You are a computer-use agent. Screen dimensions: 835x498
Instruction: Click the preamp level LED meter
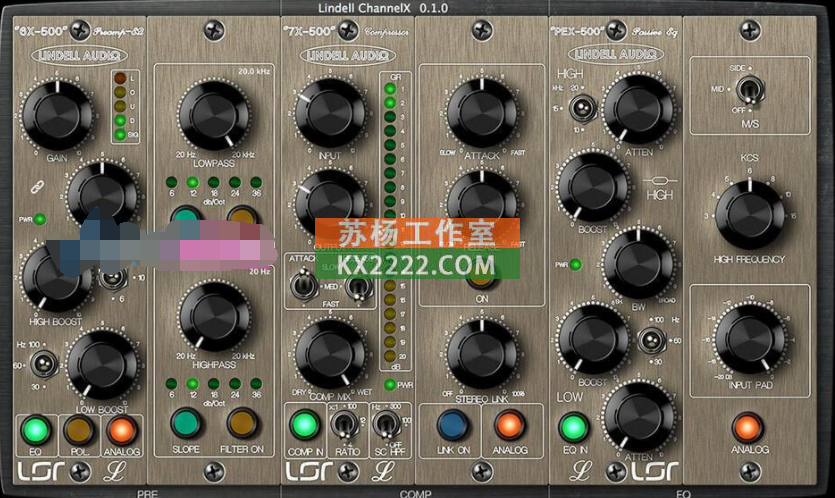pyautogui.click(x=125, y=107)
